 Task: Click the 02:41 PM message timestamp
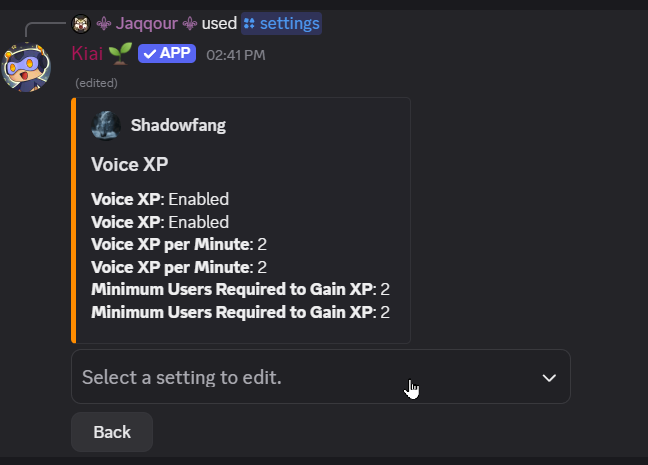click(x=235, y=54)
